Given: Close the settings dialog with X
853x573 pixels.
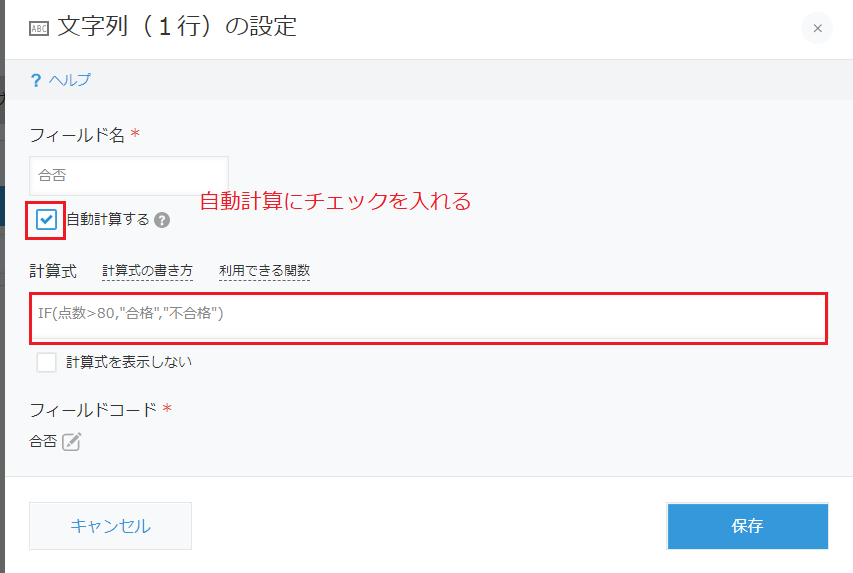Looking at the screenshot, I should tap(817, 28).
